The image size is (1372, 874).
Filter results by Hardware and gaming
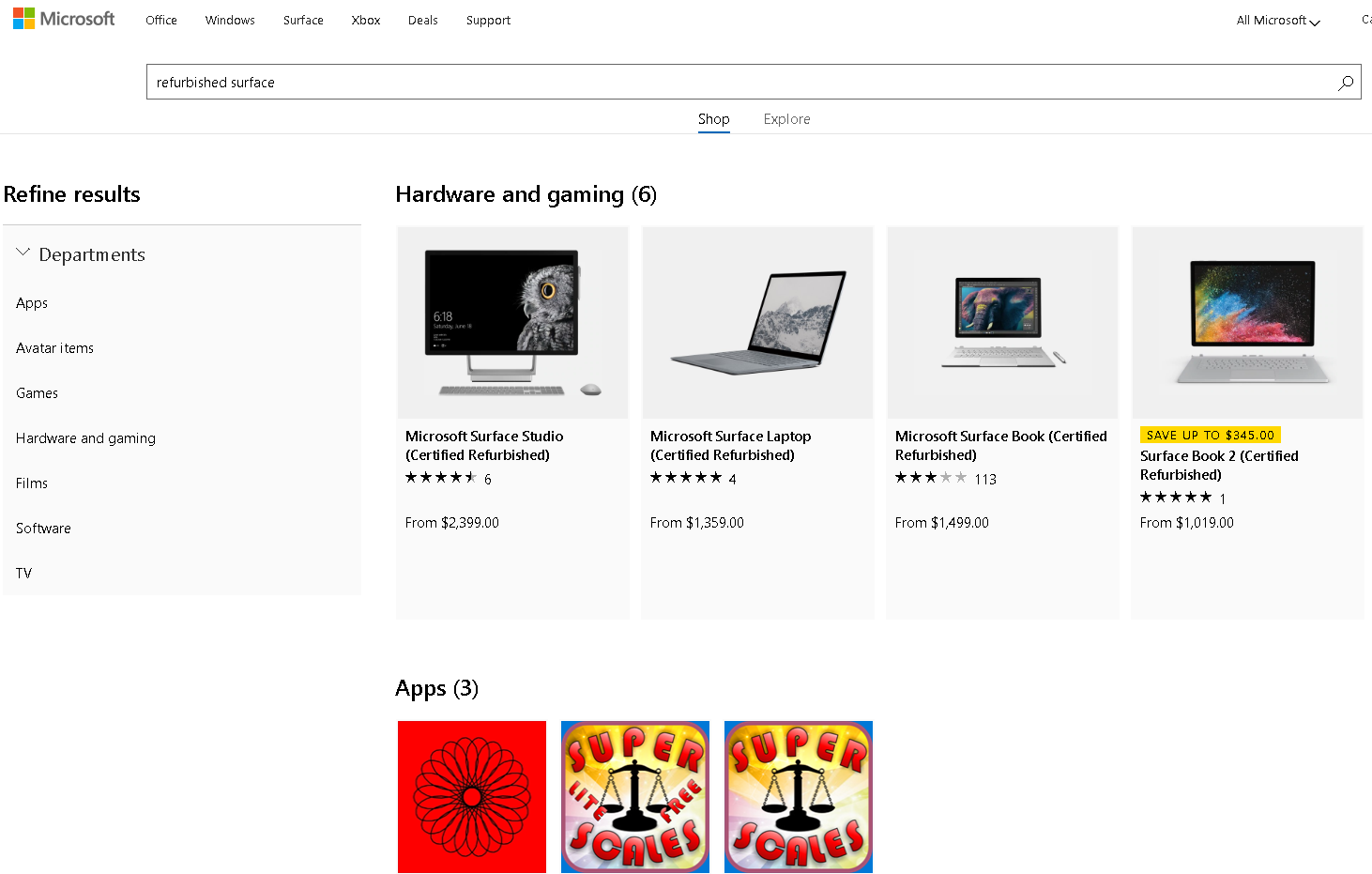(85, 438)
